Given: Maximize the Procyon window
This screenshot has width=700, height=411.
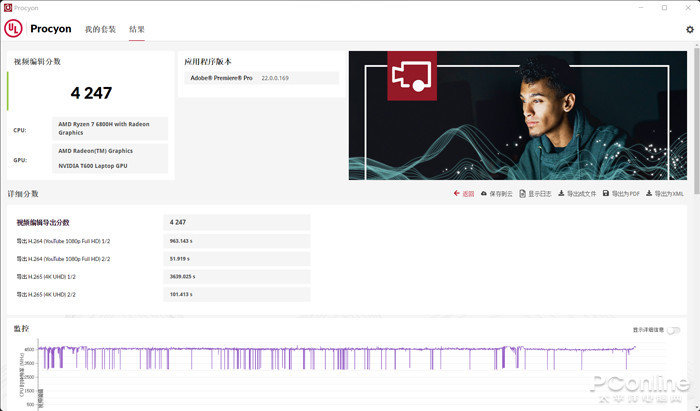Looking at the screenshot, I should tap(664, 8).
